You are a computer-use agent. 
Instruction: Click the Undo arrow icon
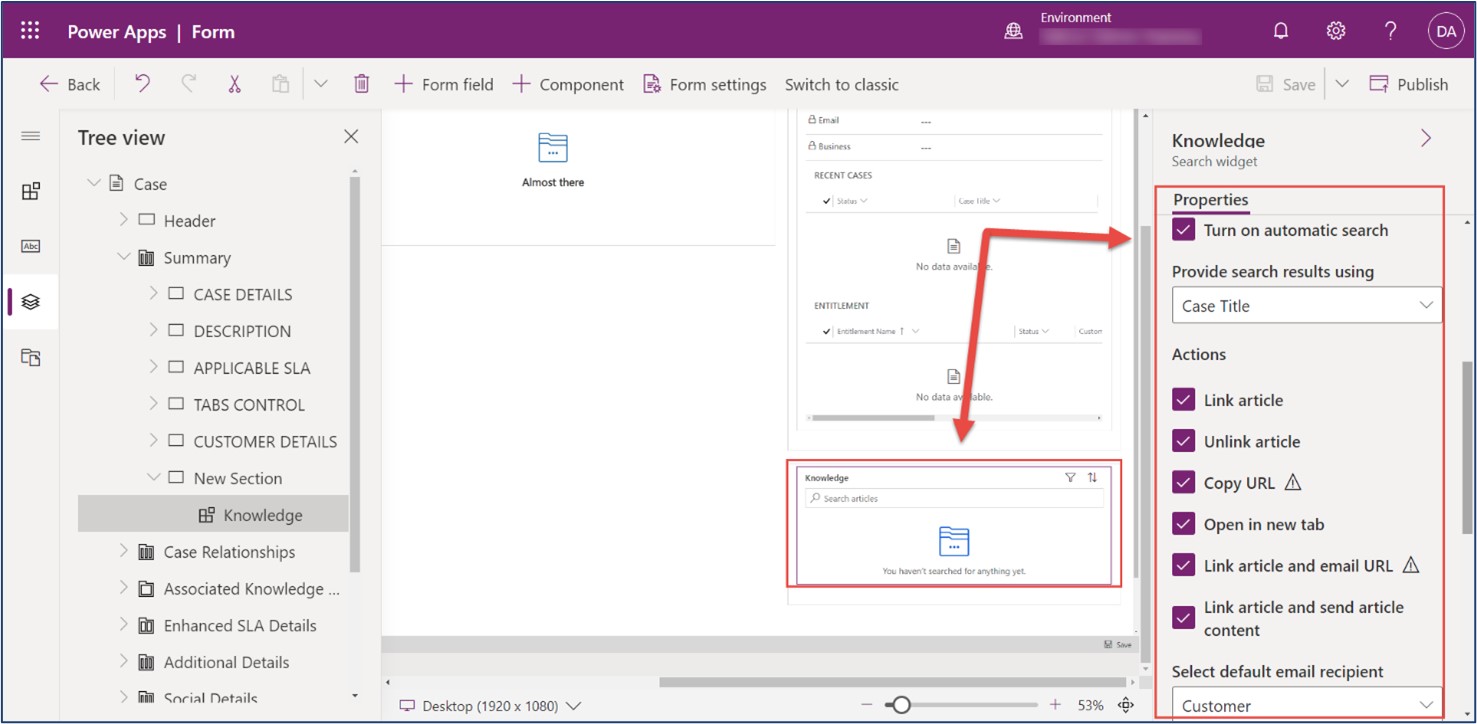click(x=142, y=84)
